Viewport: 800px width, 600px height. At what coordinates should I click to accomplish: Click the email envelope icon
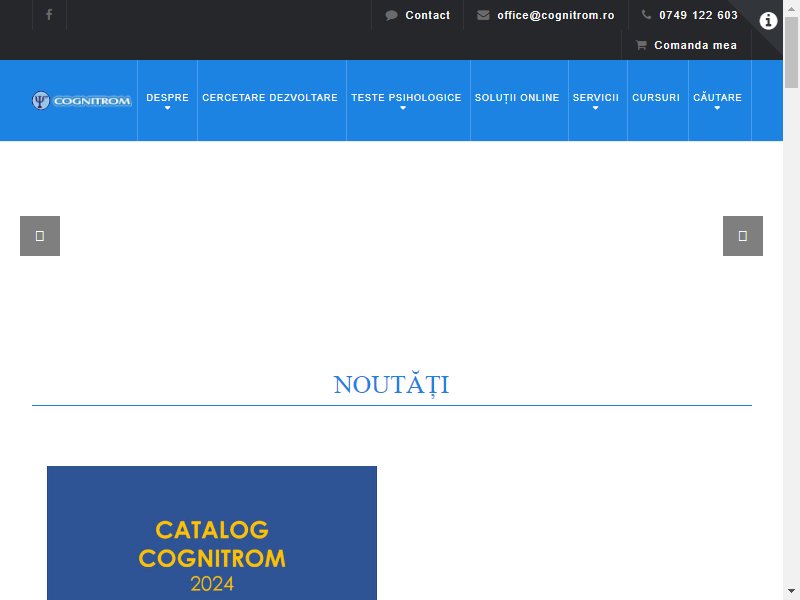point(483,15)
